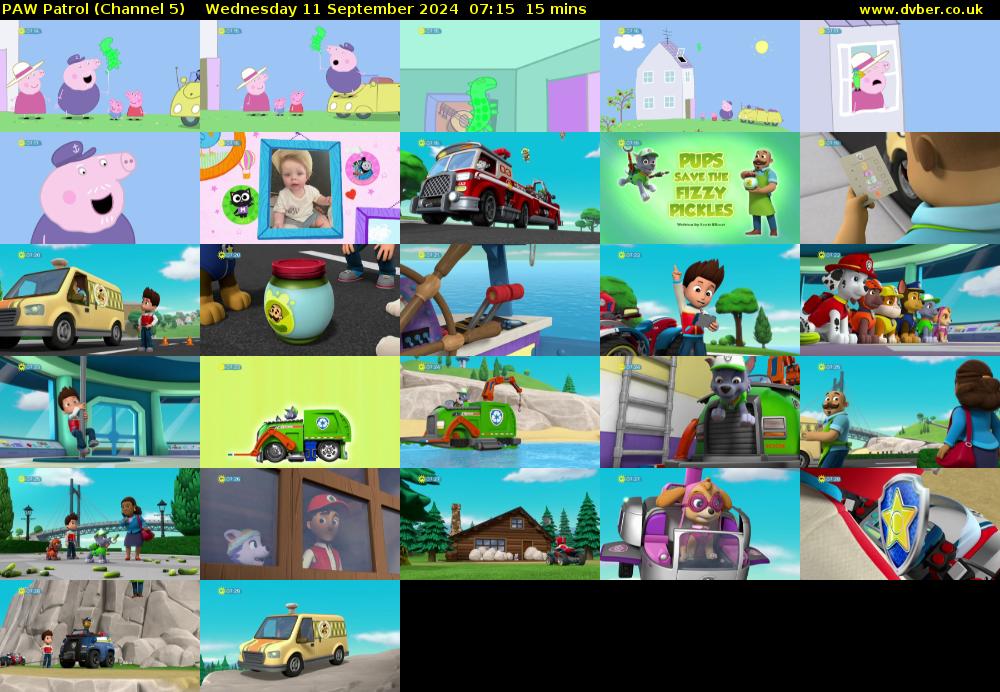Viewport: 1000px width, 692px height.
Task: Open thumbnail of yellow van with Ryder standing
Action: [x=99, y=300]
